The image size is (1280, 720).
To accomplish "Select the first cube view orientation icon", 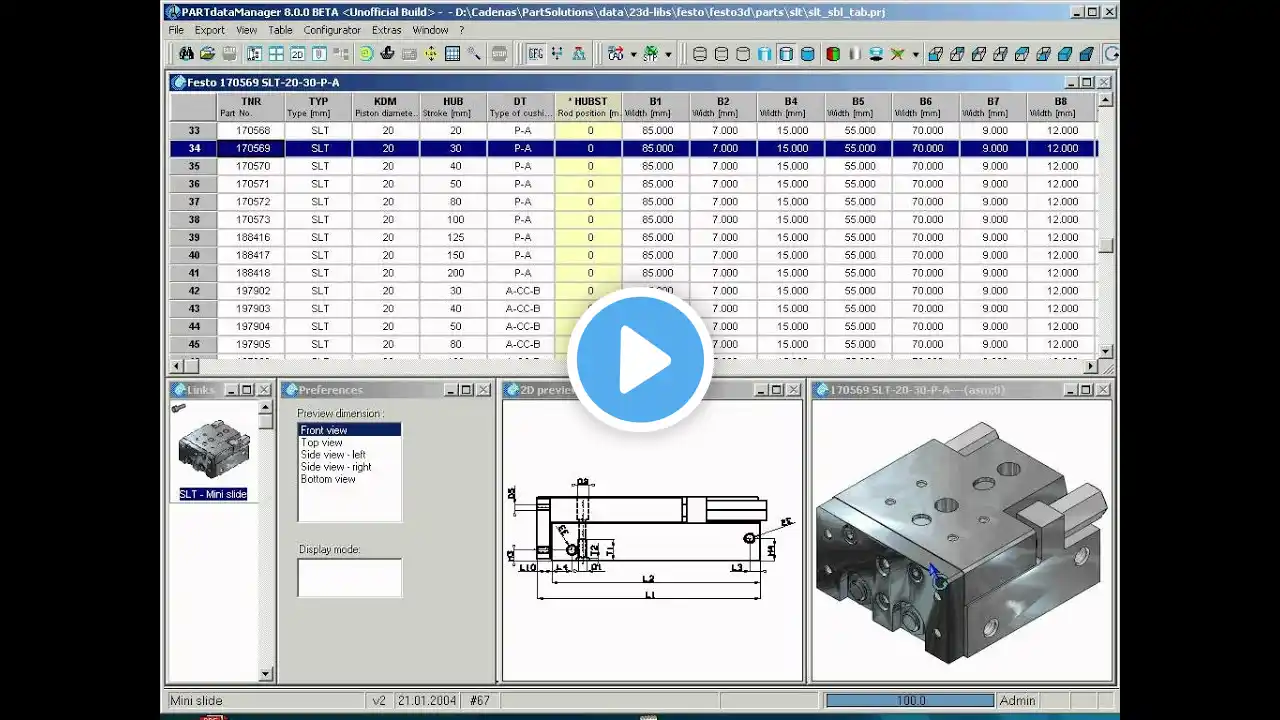I will 936,54.
